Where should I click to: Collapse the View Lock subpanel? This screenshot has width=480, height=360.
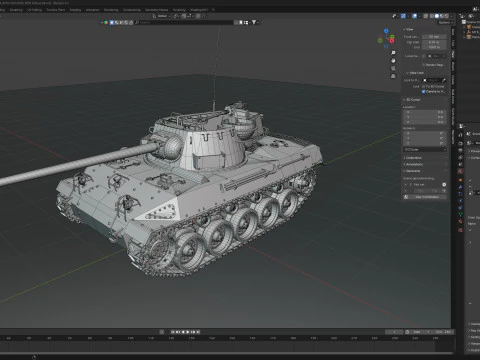(415, 73)
